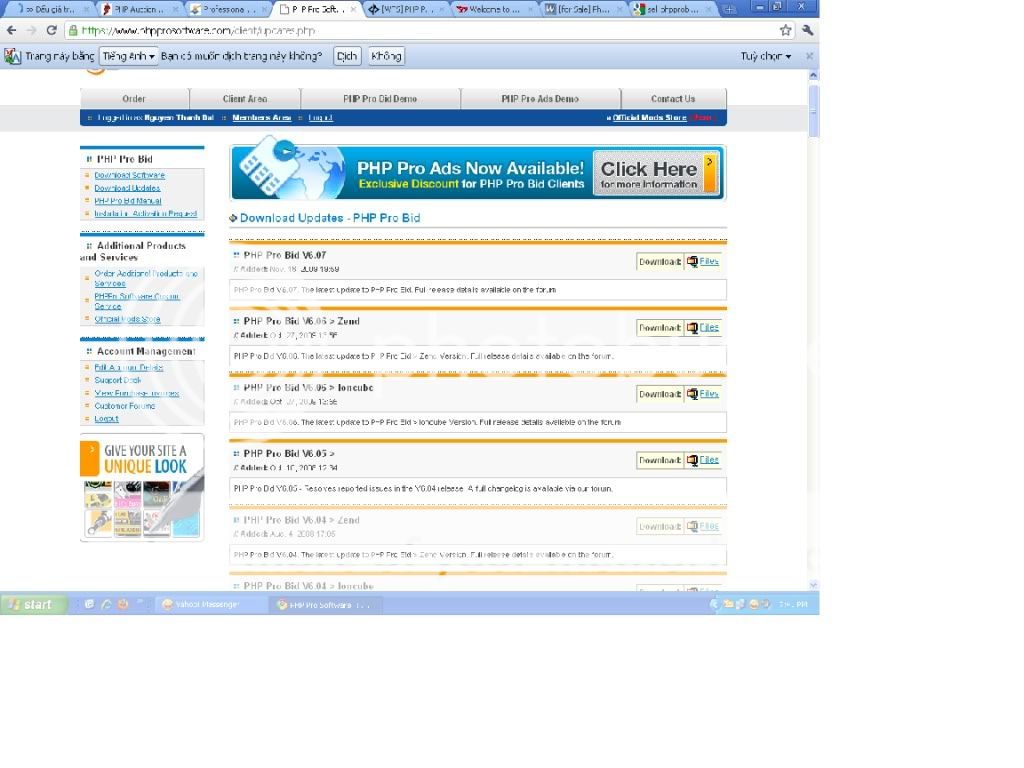Click Download for PHP Pro Bid V6.06 > Ioncube
The image size is (1024, 768).
pyautogui.click(x=660, y=394)
